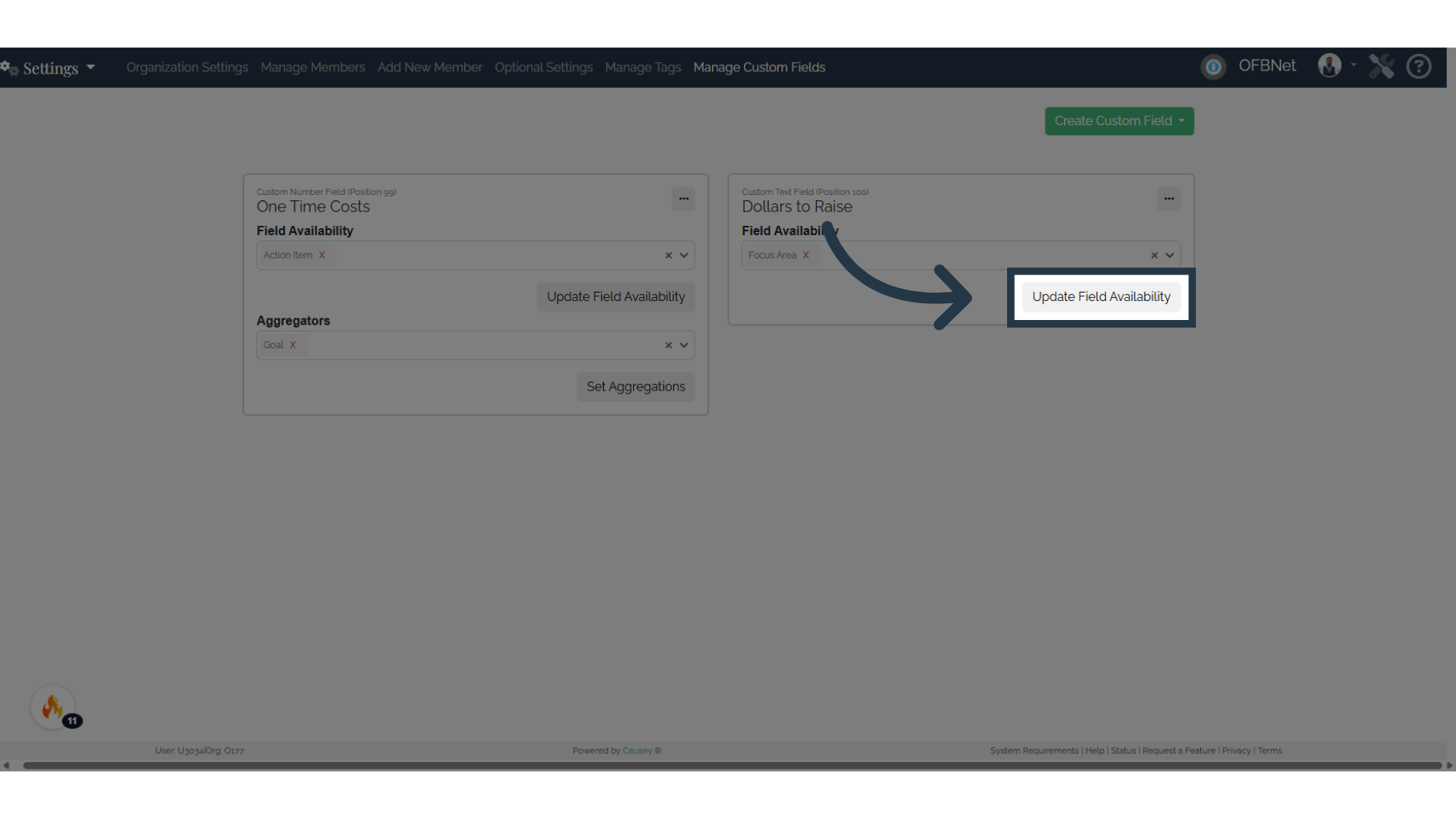This screenshot has width=1456, height=819.
Task: Open the flame notification widget with 11 badge
Action: click(53, 708)
